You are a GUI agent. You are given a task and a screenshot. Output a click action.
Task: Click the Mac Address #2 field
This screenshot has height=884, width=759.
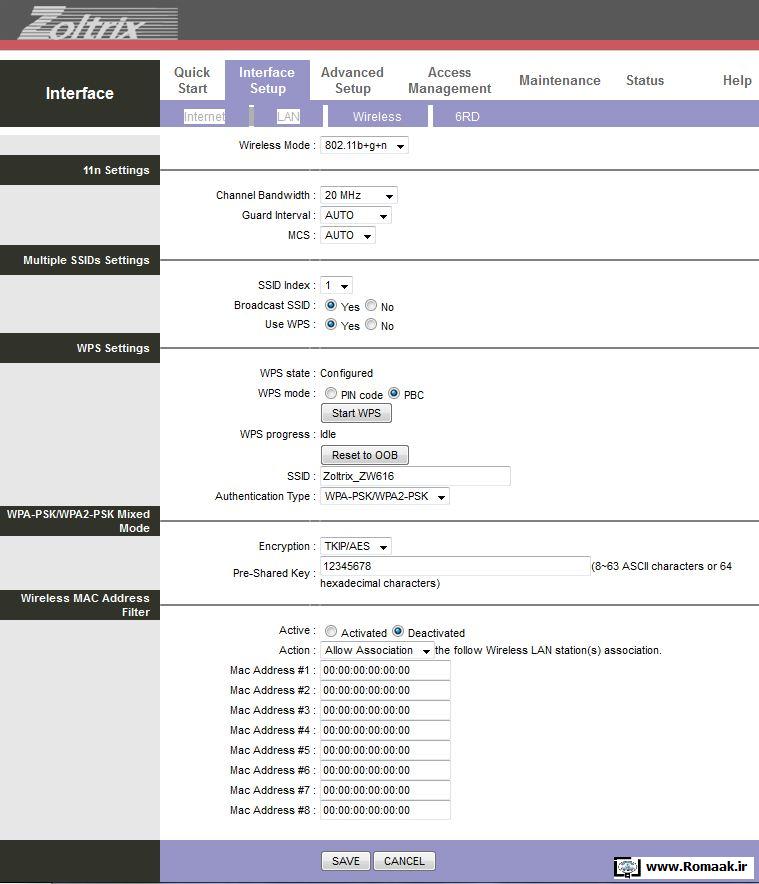pyautogui.click(x=385, y=690)
